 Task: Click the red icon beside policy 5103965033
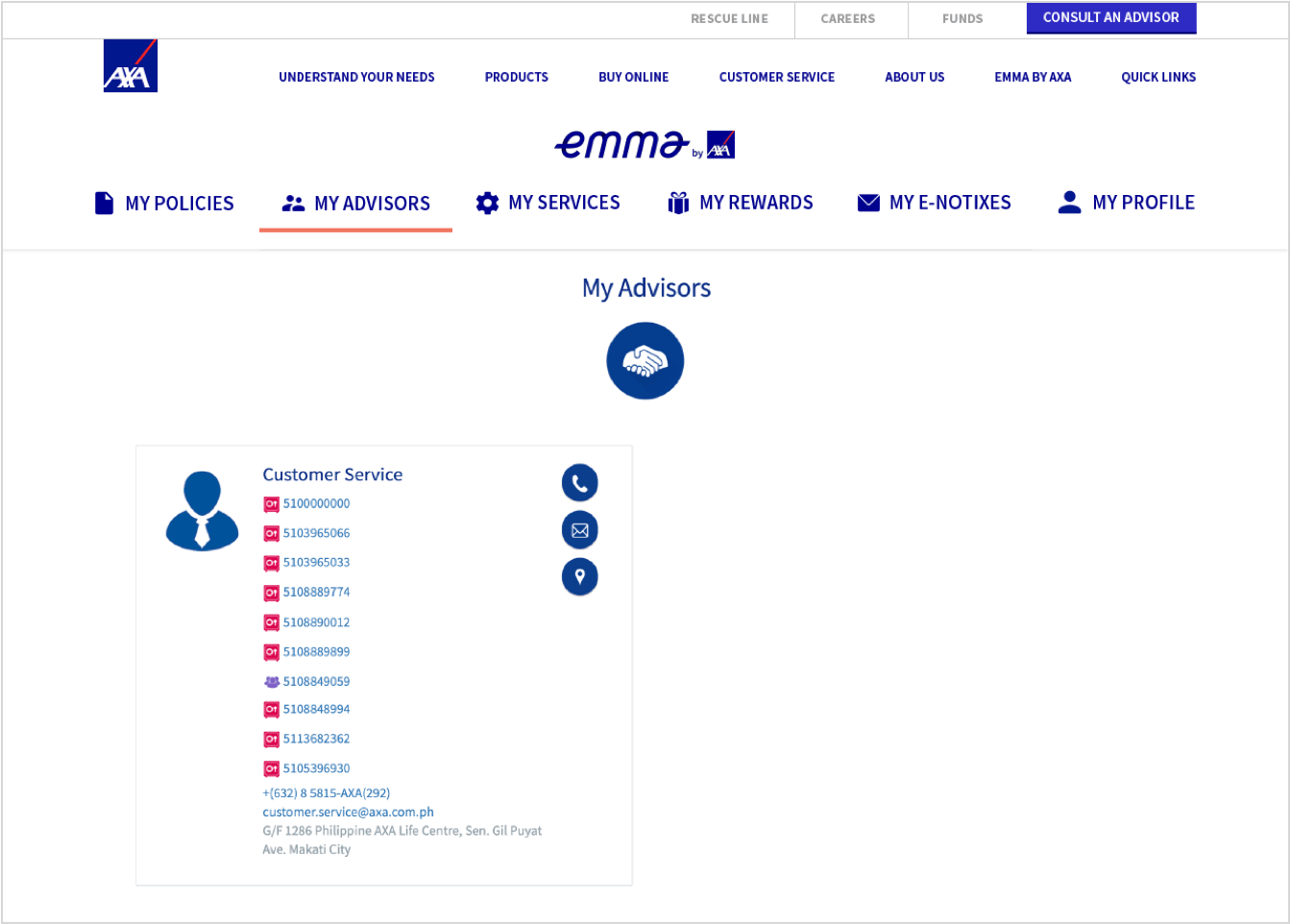tap(271, 563)
